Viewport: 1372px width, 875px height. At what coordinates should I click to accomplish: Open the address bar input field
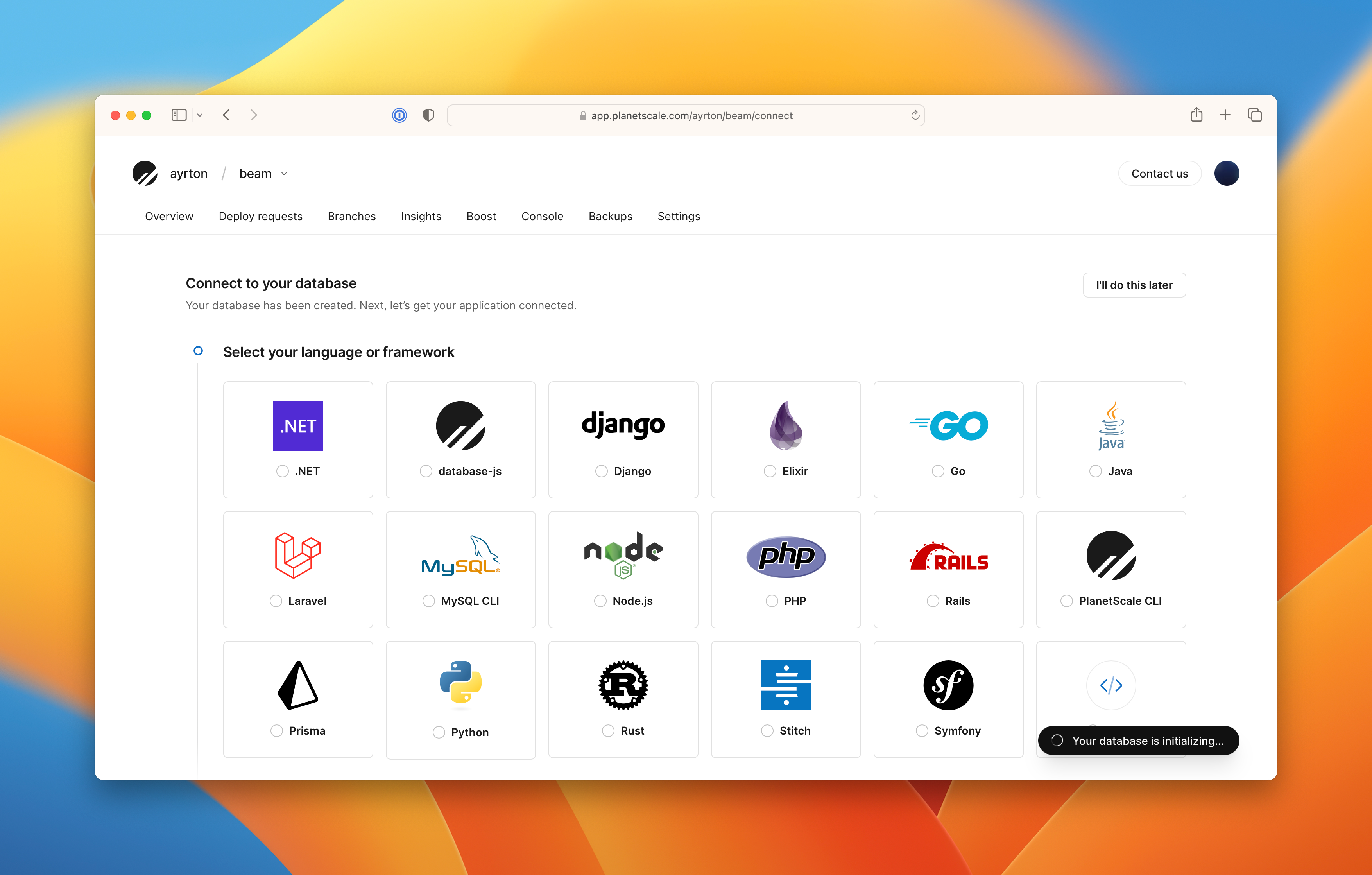click(686, 115)
